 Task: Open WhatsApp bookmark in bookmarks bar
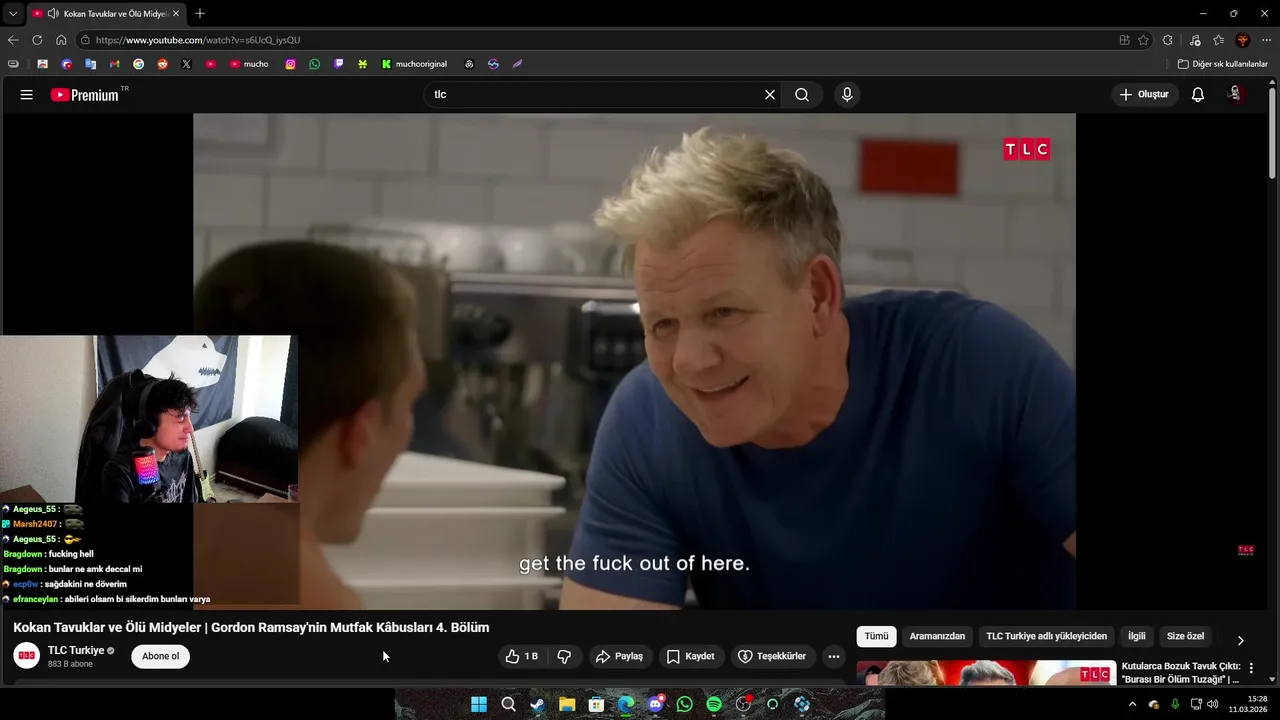[x=315, y=64]
